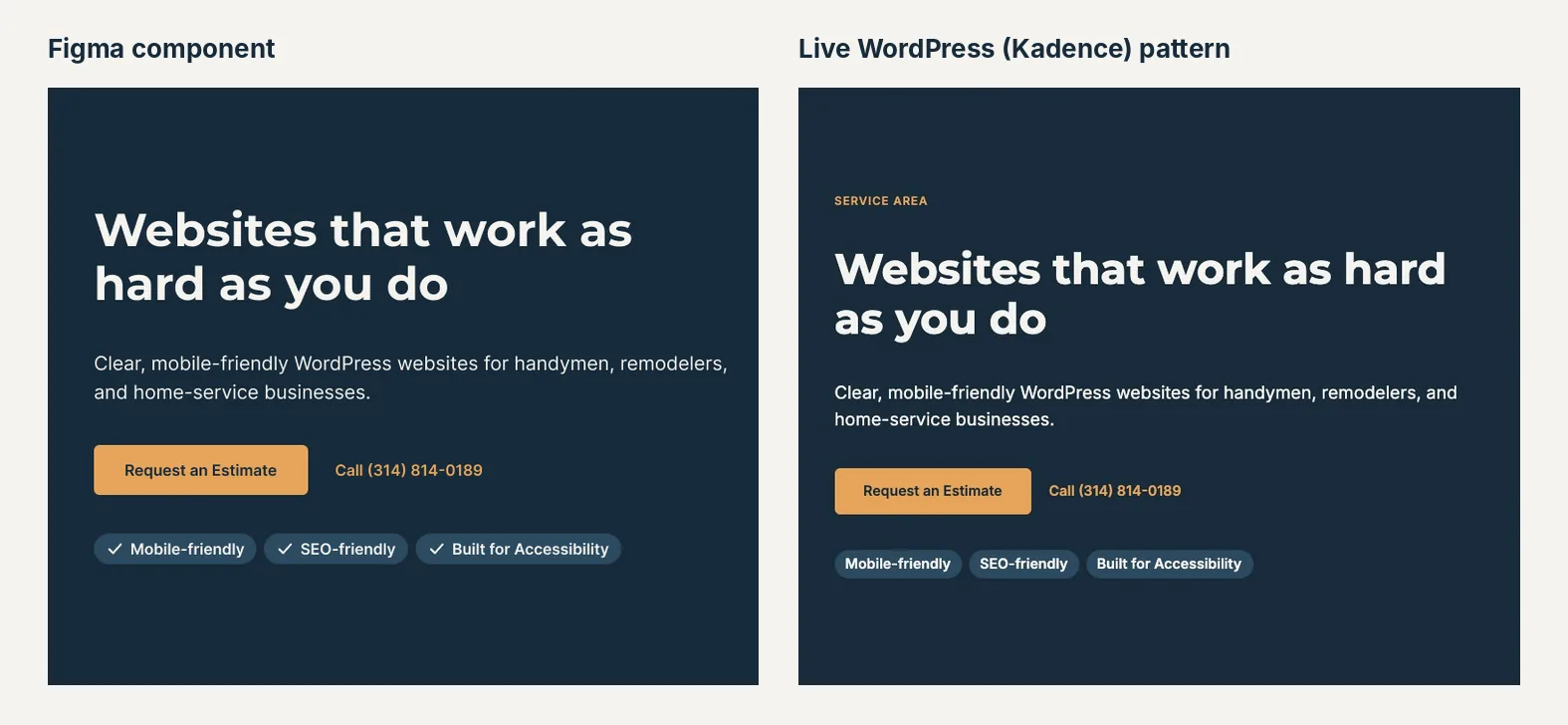This screenshot has width=1568, height=725.
Task: Click the 'Figma component' title text
Action: (161, 48)
